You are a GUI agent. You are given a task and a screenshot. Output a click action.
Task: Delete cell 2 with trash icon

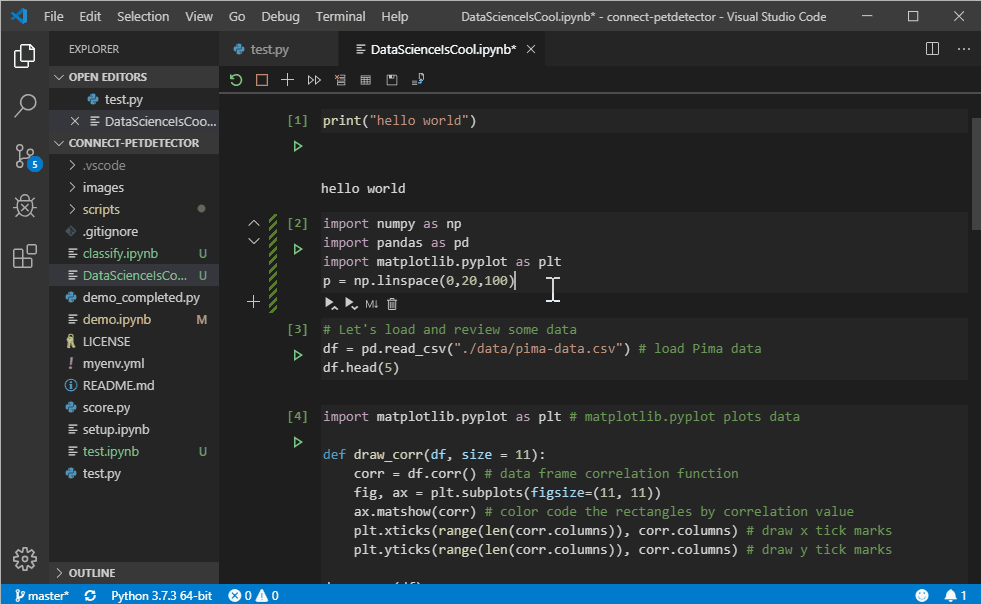point(392,303)
